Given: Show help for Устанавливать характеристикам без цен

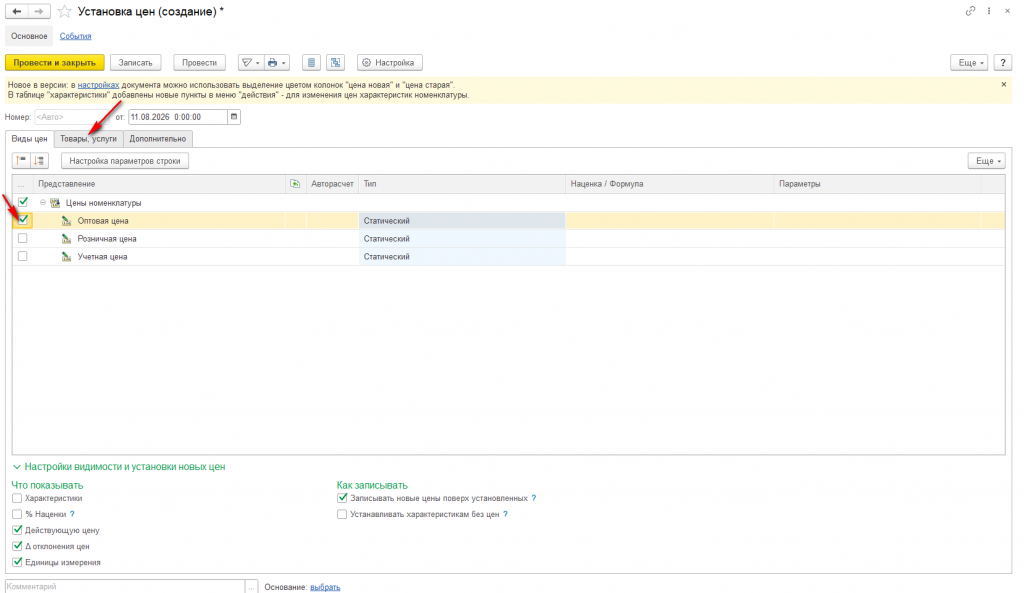Looking at the screenshot, I should [505, 515].
